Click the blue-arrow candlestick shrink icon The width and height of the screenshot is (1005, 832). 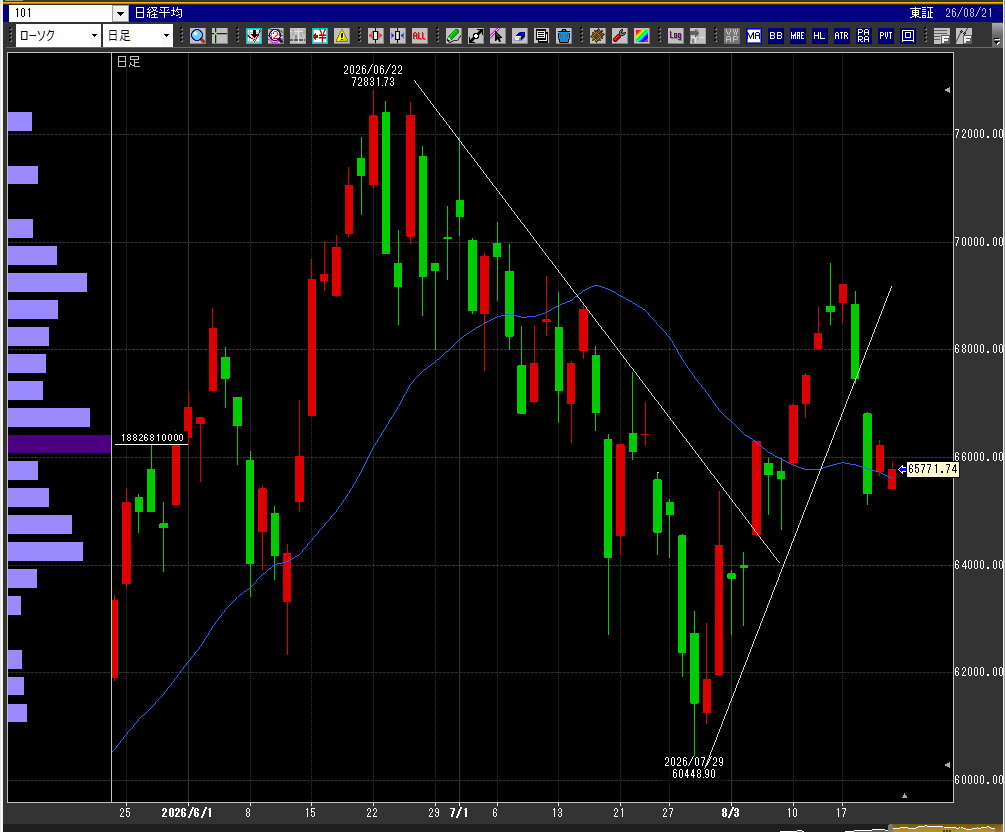(397, 36)
